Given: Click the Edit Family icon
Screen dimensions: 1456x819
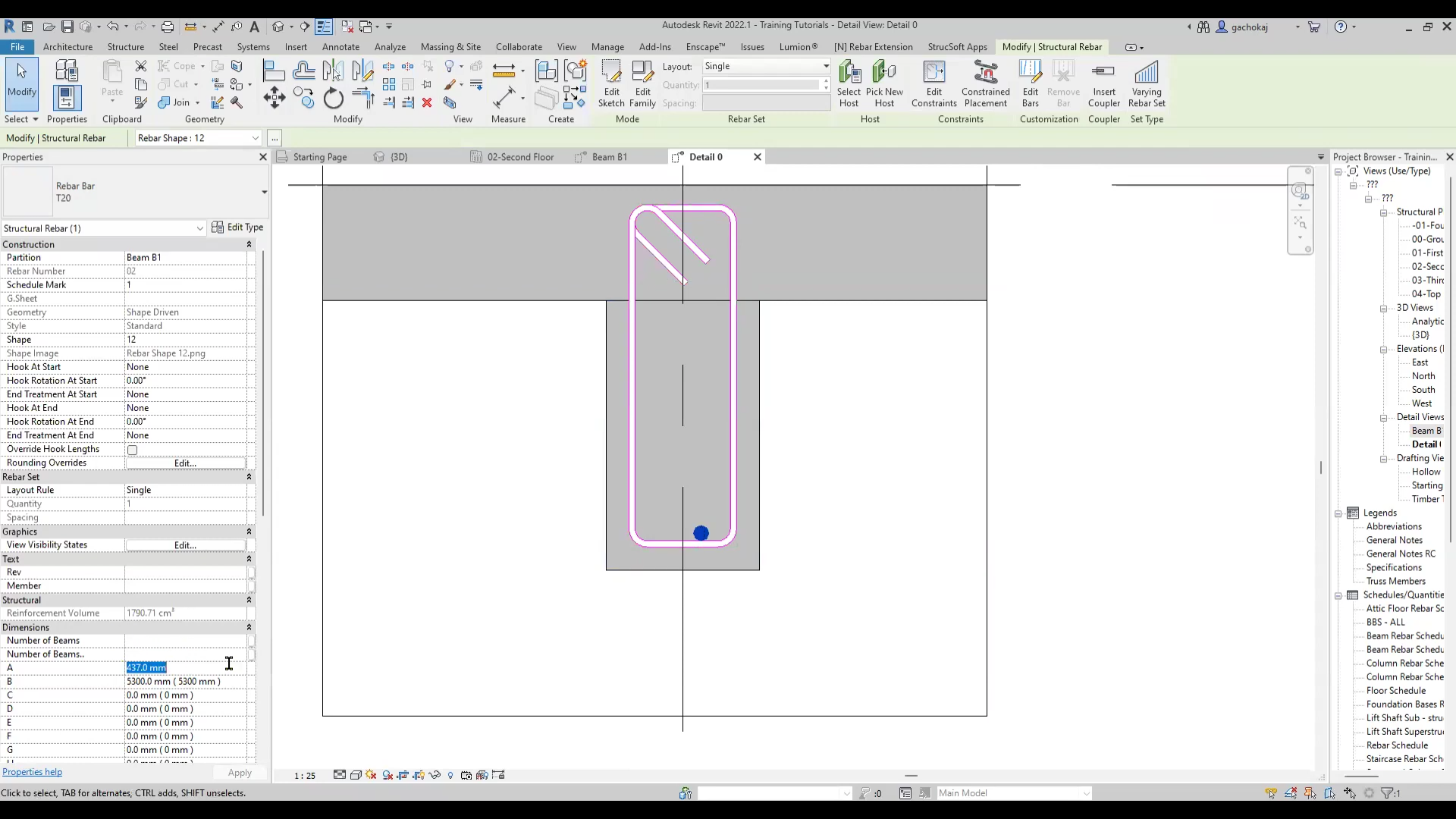Looking at the screenshot, I should click(x=642, y=83).
